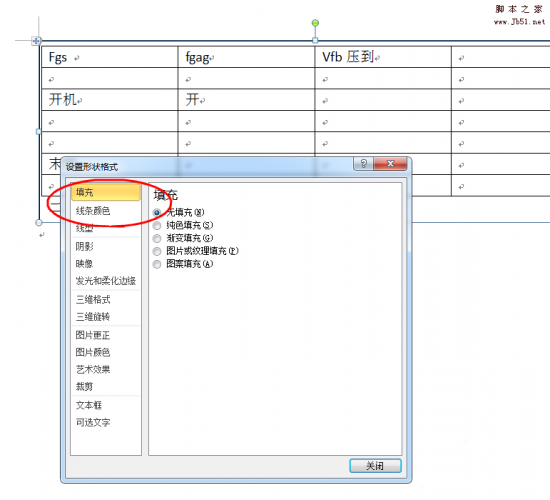This screenshot has width=550, height=500.
Task: Click the cell containing Vfb 压到
Action: click(x=383, y=57)
